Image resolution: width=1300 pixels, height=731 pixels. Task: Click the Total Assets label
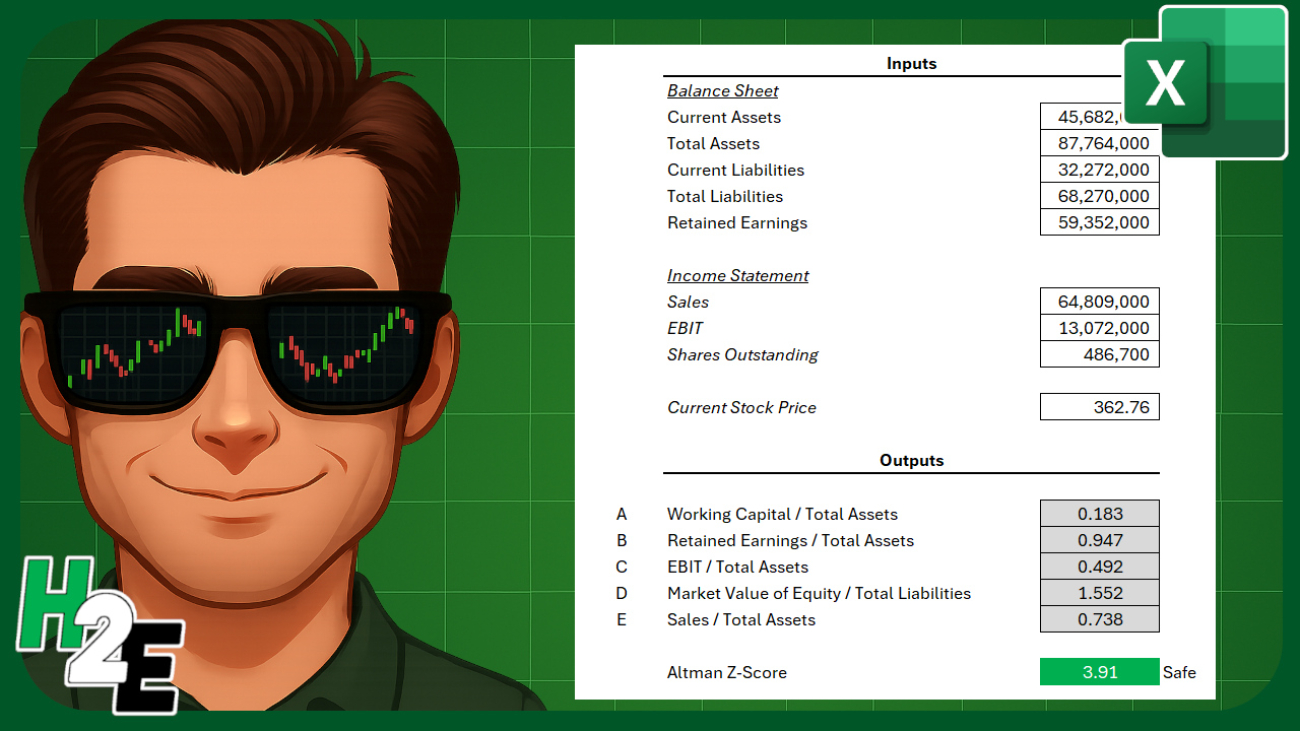click(x=713, y=143)
